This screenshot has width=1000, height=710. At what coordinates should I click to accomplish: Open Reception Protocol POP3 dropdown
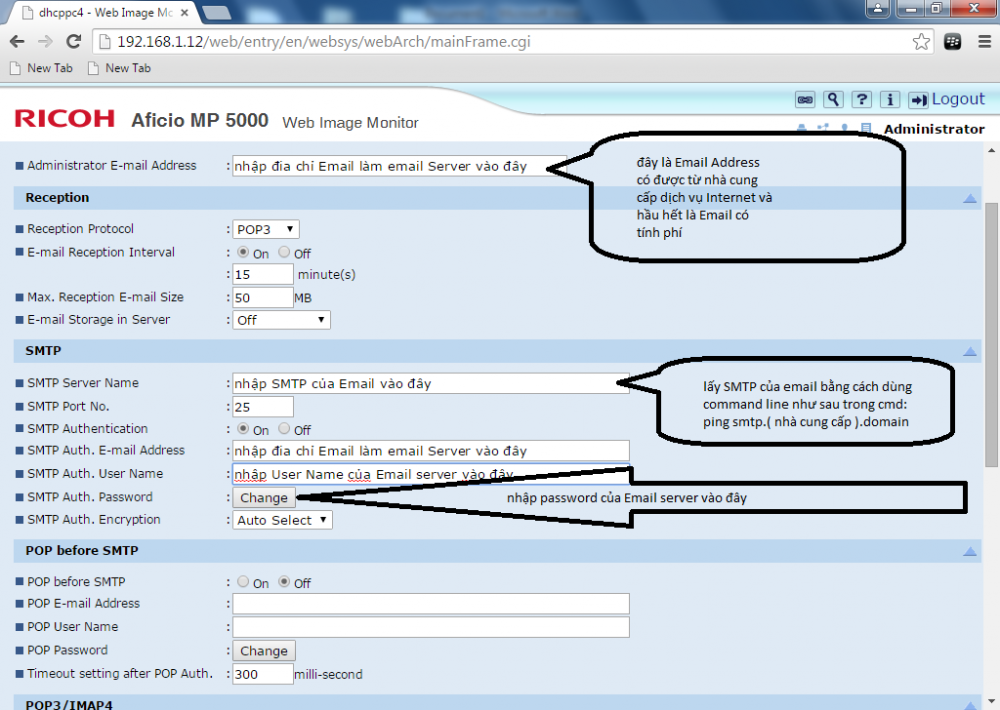pos(265,229)
